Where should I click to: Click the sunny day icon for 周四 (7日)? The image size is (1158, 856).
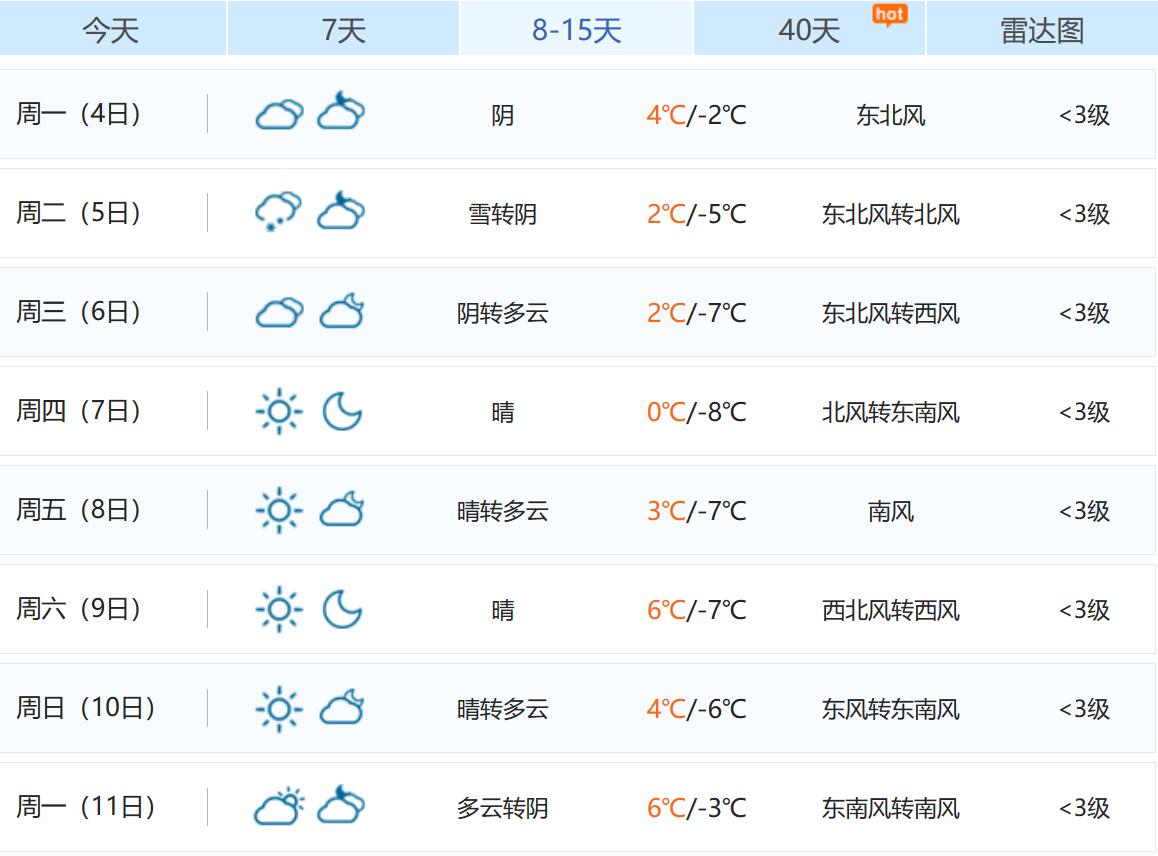278,411
